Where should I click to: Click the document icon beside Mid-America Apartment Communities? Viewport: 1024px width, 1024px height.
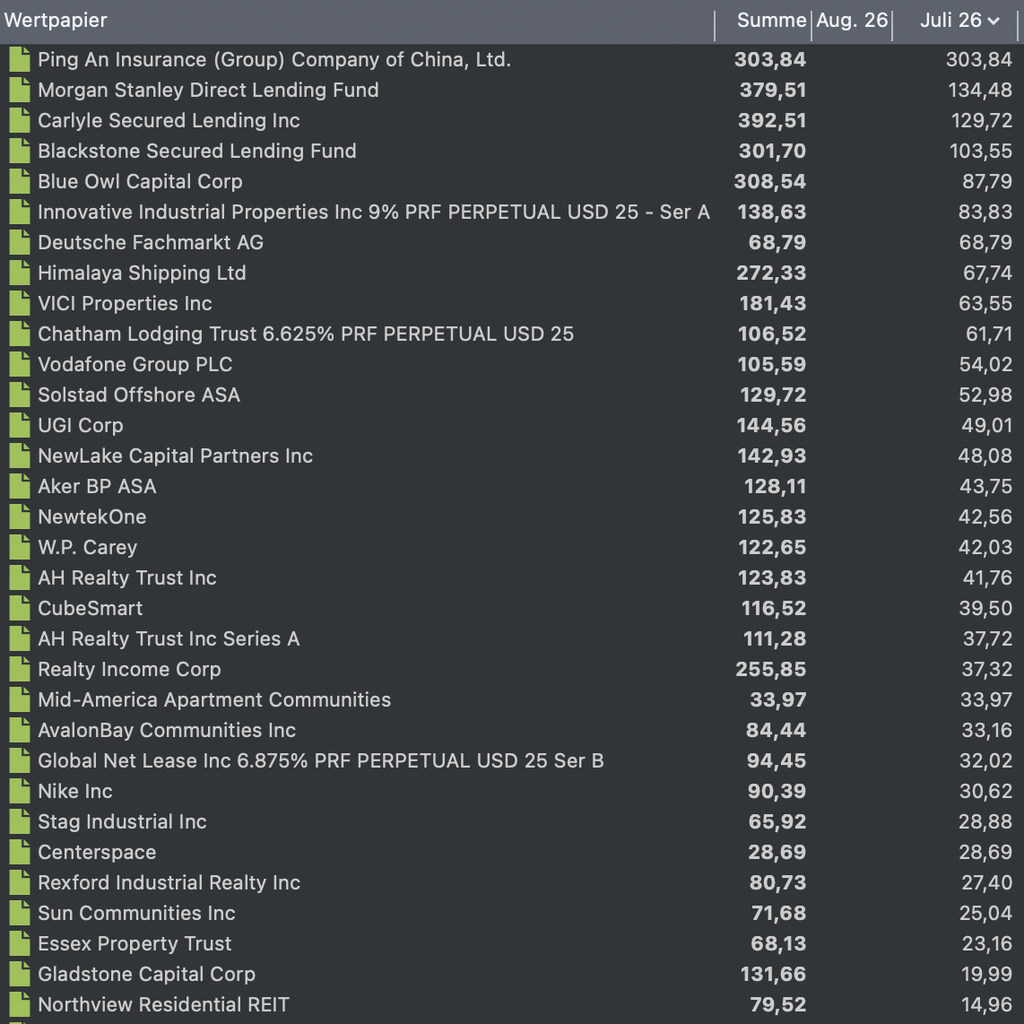pos(20,699)
